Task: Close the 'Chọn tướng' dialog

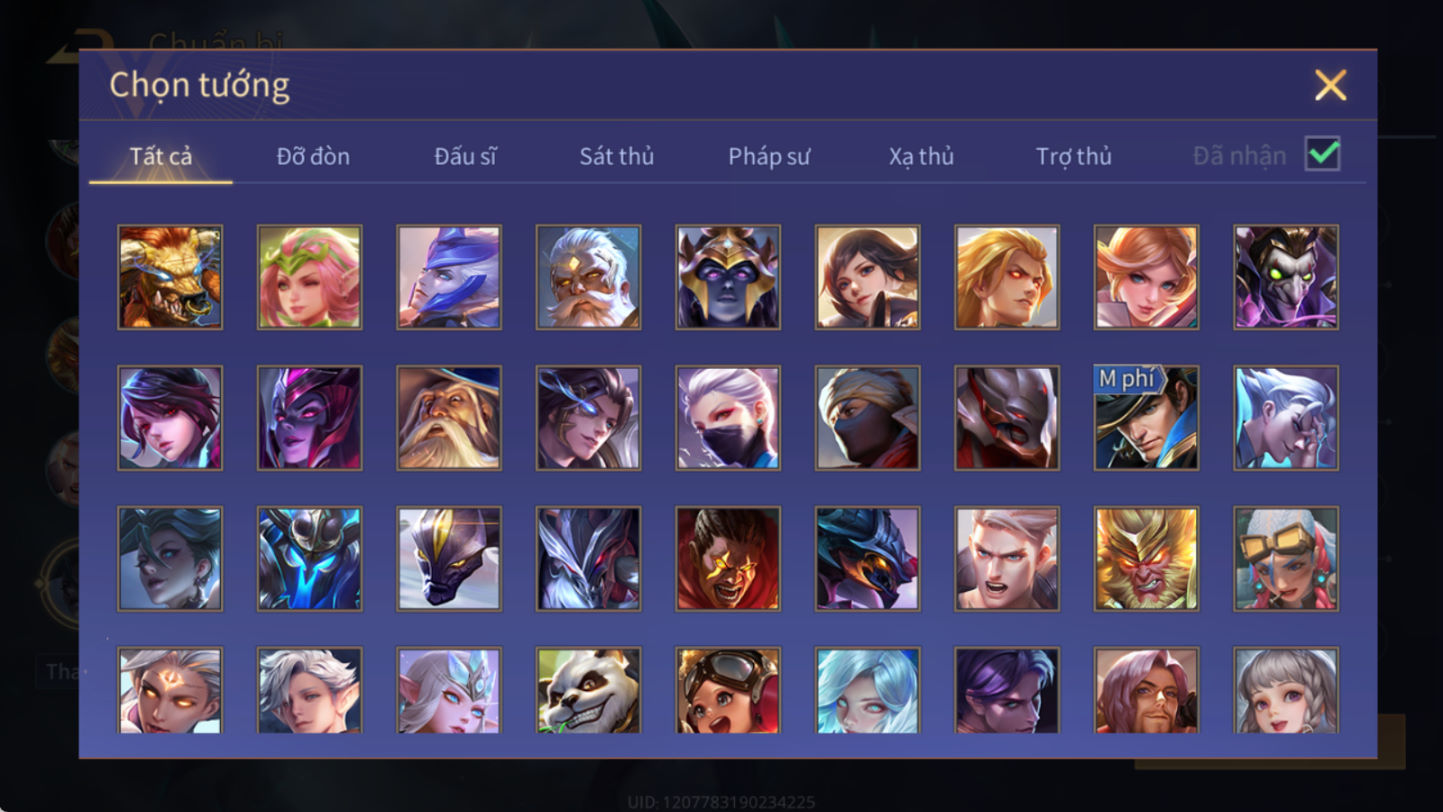Action: click(1330, 85)
